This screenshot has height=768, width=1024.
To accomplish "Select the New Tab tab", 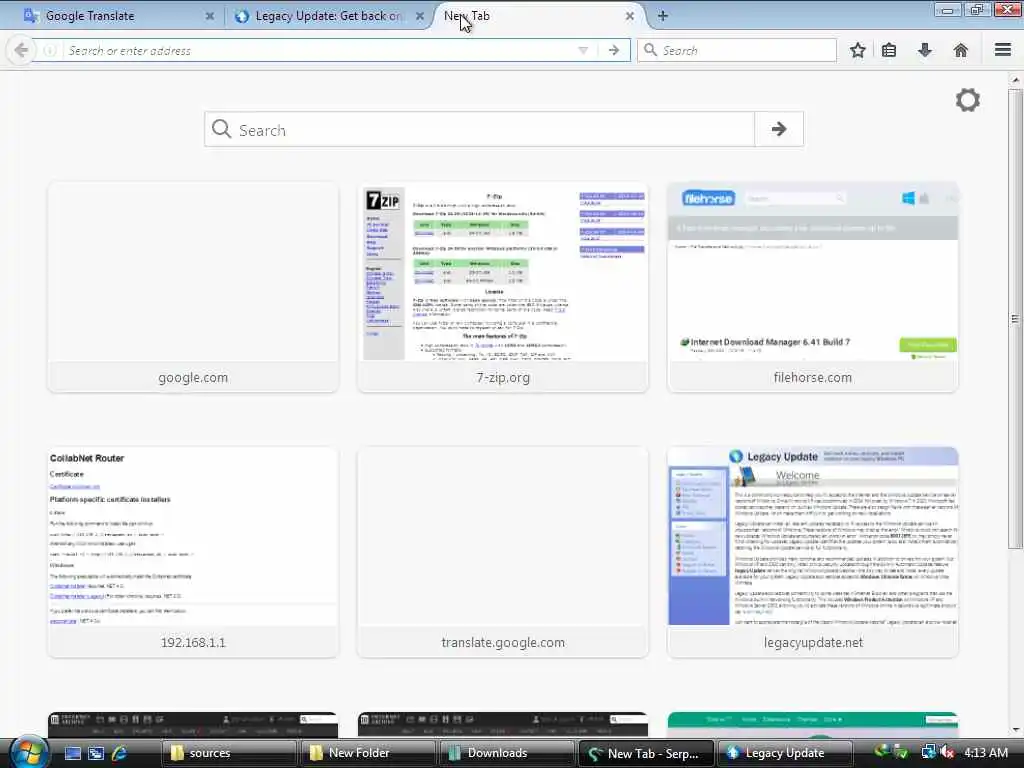I will [536, 16].
